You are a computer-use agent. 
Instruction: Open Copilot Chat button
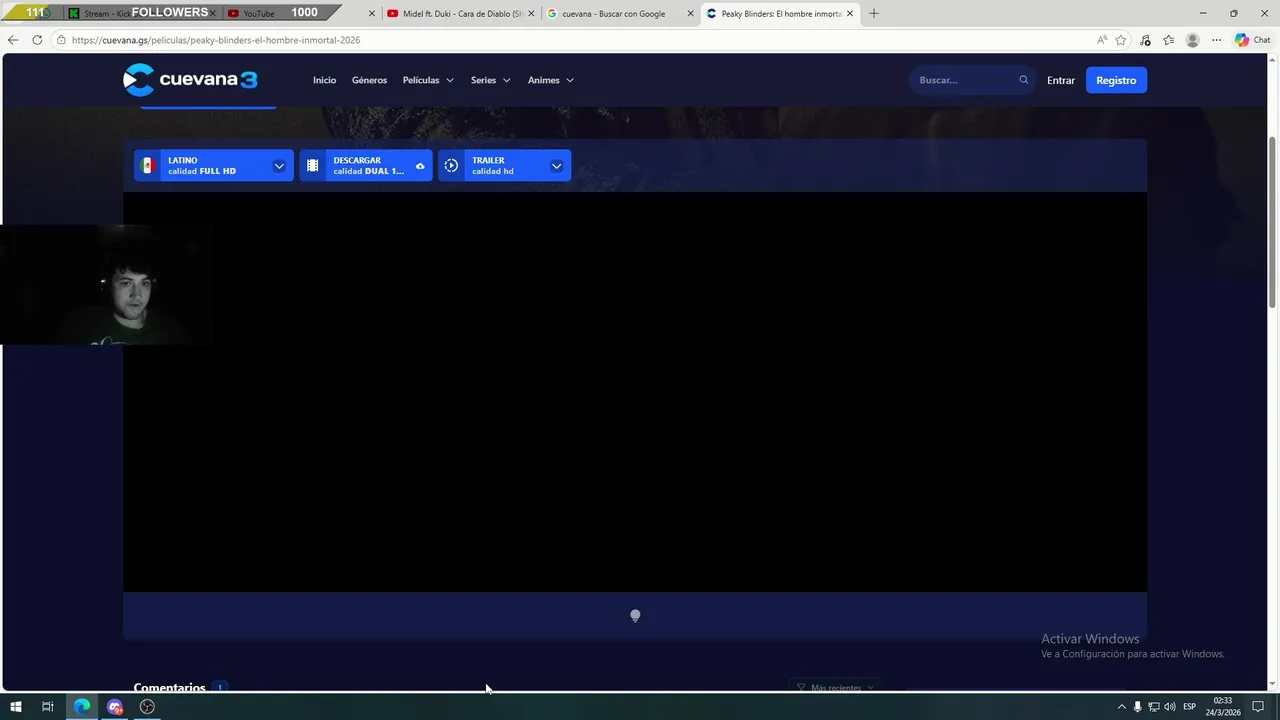click(x=1252, y=40)
